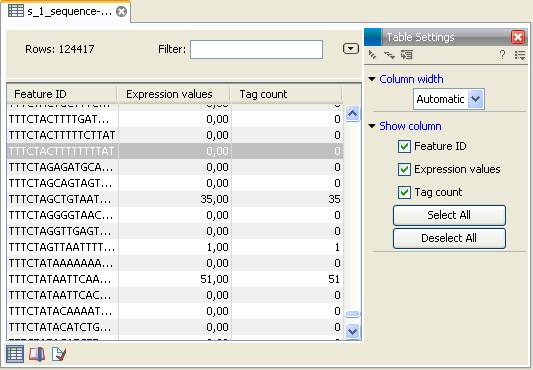Click the table scrollbar down arrow
The image size is (533, 370).
pyautogui.click(x=353, y=331)
